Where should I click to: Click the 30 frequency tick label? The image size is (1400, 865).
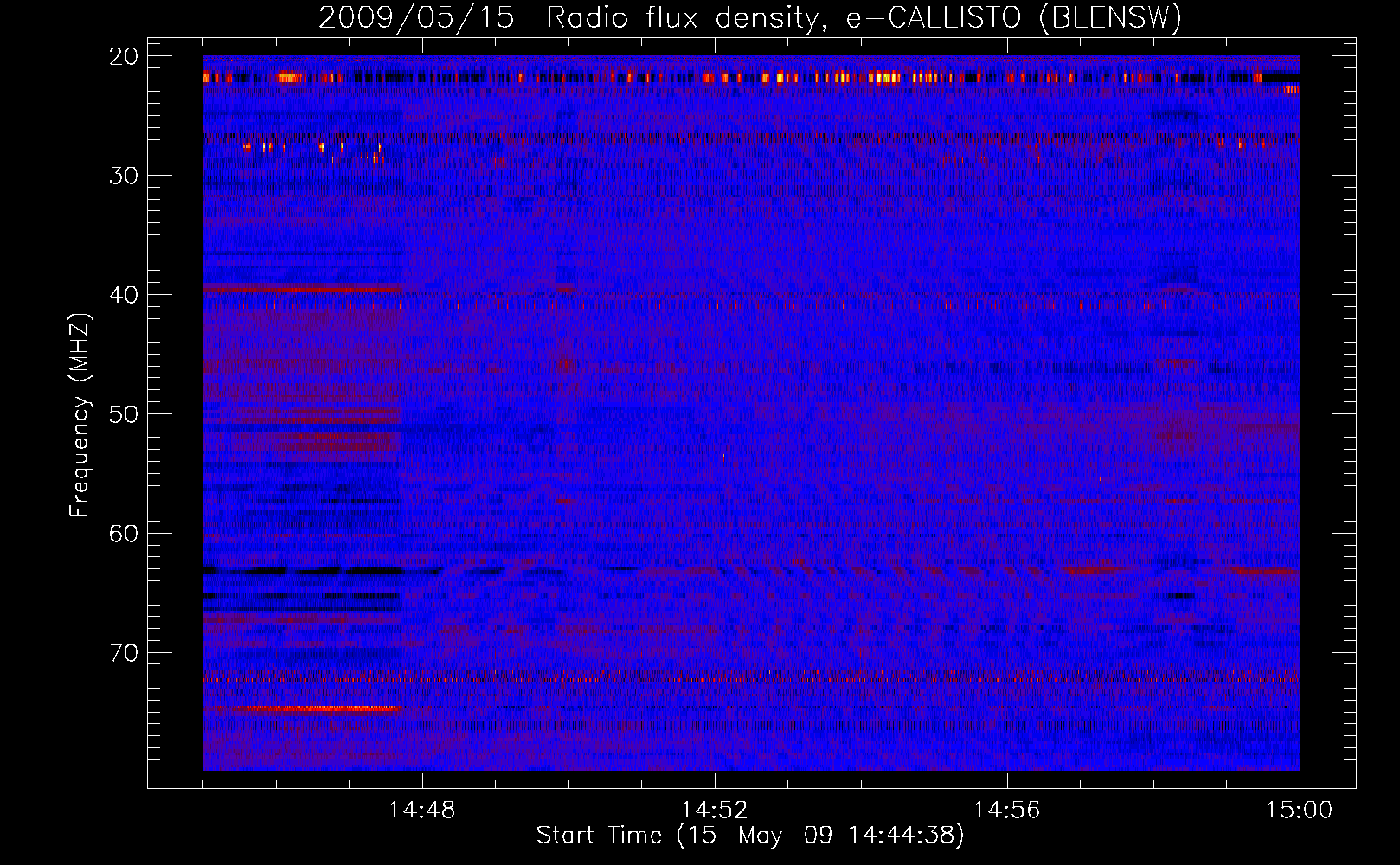pyautogui.click(x=125, y=176)
